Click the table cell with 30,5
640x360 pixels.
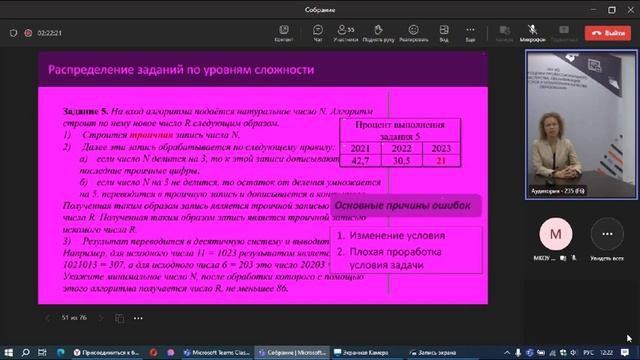pyautogui.click(x=402, y=161)
